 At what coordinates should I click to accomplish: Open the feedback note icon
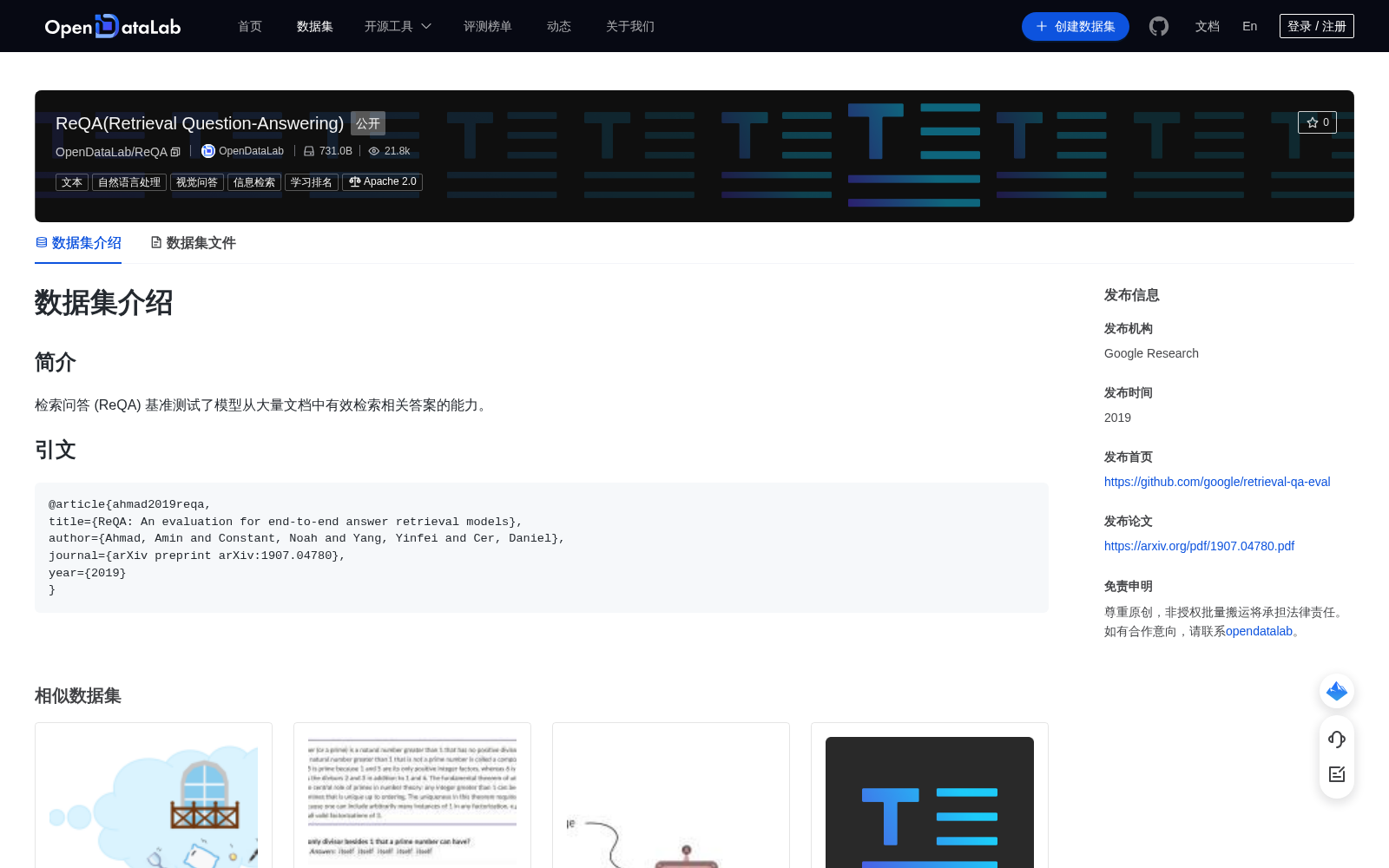[1337, 774]
